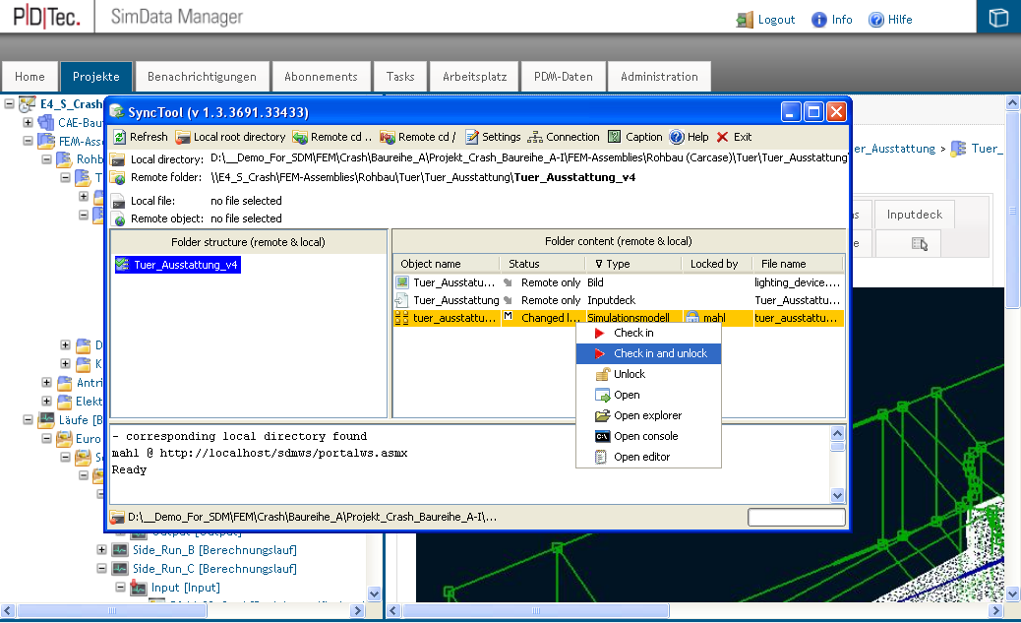Image resolution: width=1021 pixels, height=623 pixels.
Task: Open SyncTool Settings
Action: [x=493, y=137]
